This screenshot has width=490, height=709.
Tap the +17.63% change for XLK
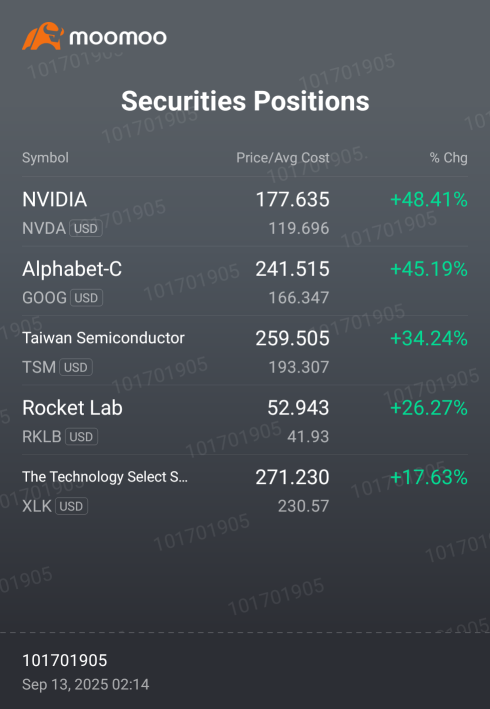(x=429, y=477)
